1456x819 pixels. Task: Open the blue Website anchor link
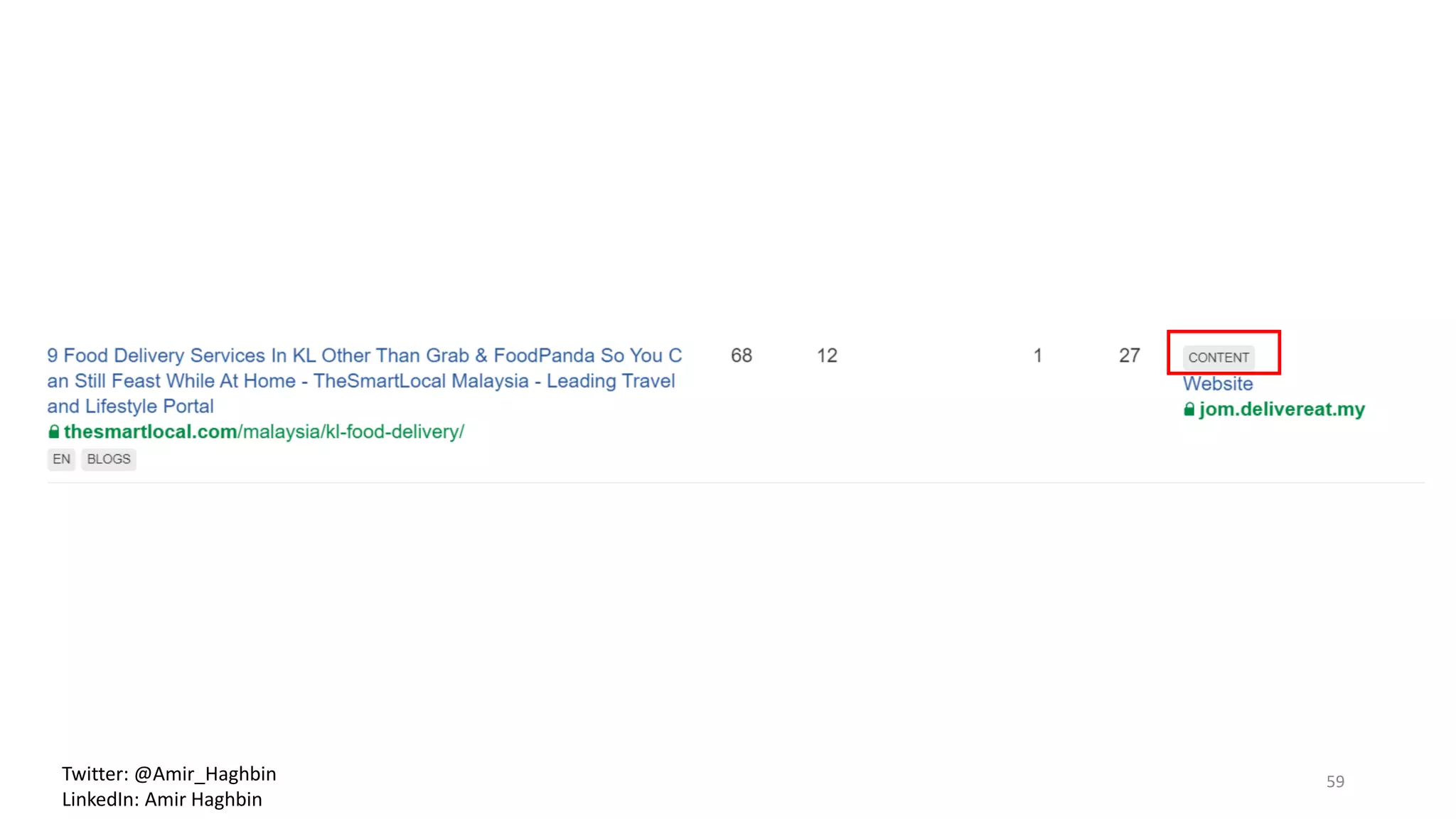[x=1217, y=384]
